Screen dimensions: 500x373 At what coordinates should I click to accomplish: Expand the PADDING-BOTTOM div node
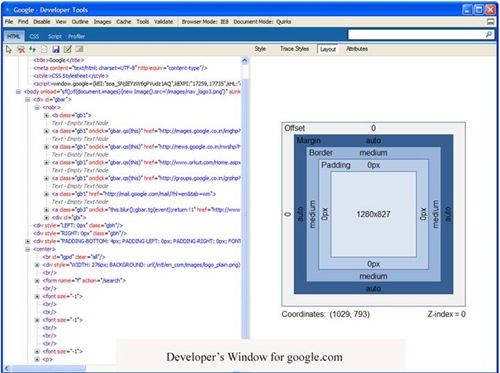click(x=28, y=241)
